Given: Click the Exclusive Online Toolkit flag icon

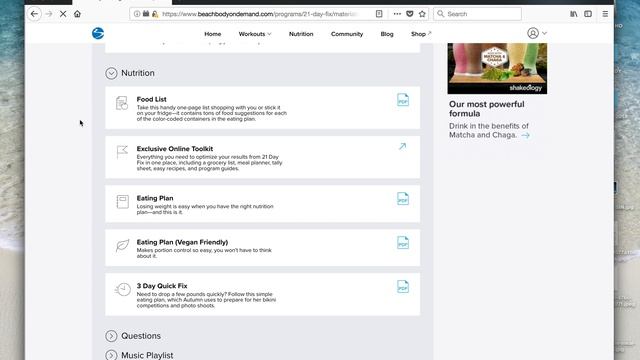Looking at the screenshot, I should point(122,152).
